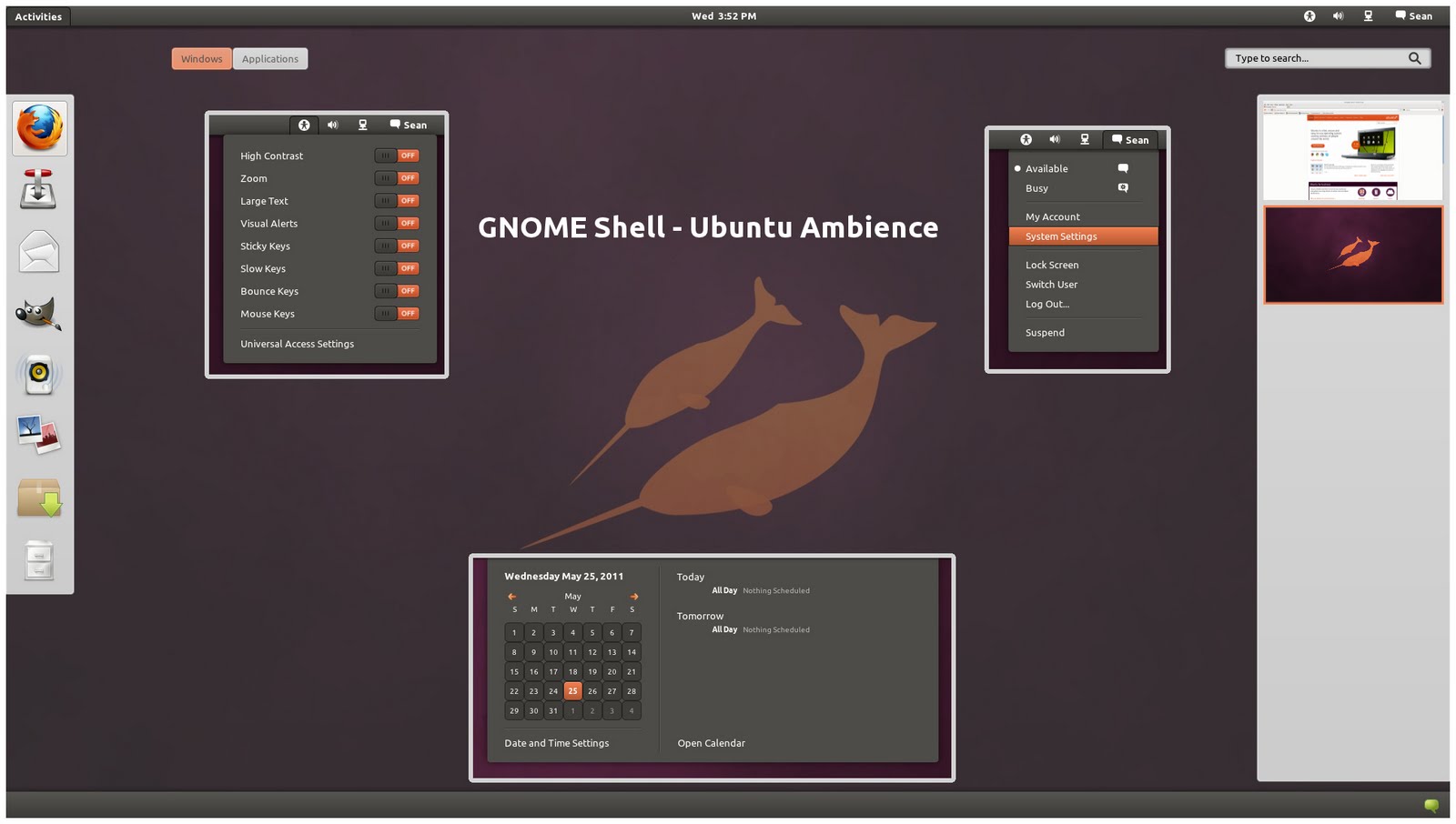The width and height of the screenshot is (1456, 824).
Task: Turn on Mouse Keys
Action: [397, 313]
